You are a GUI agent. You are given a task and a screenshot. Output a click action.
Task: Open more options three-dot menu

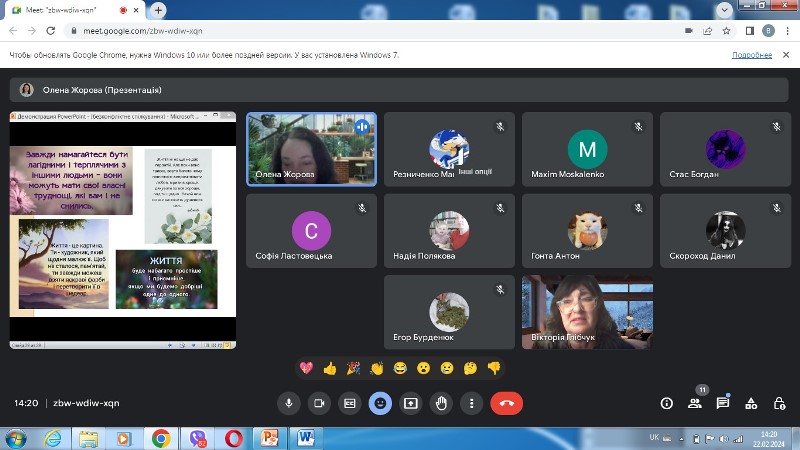coord(471,404)
